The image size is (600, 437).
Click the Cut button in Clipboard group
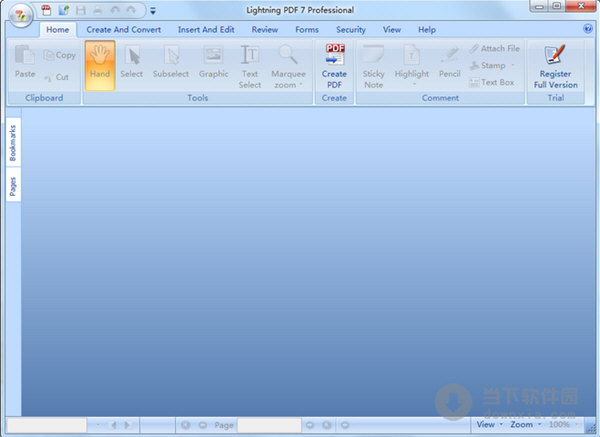coord(57,77)
